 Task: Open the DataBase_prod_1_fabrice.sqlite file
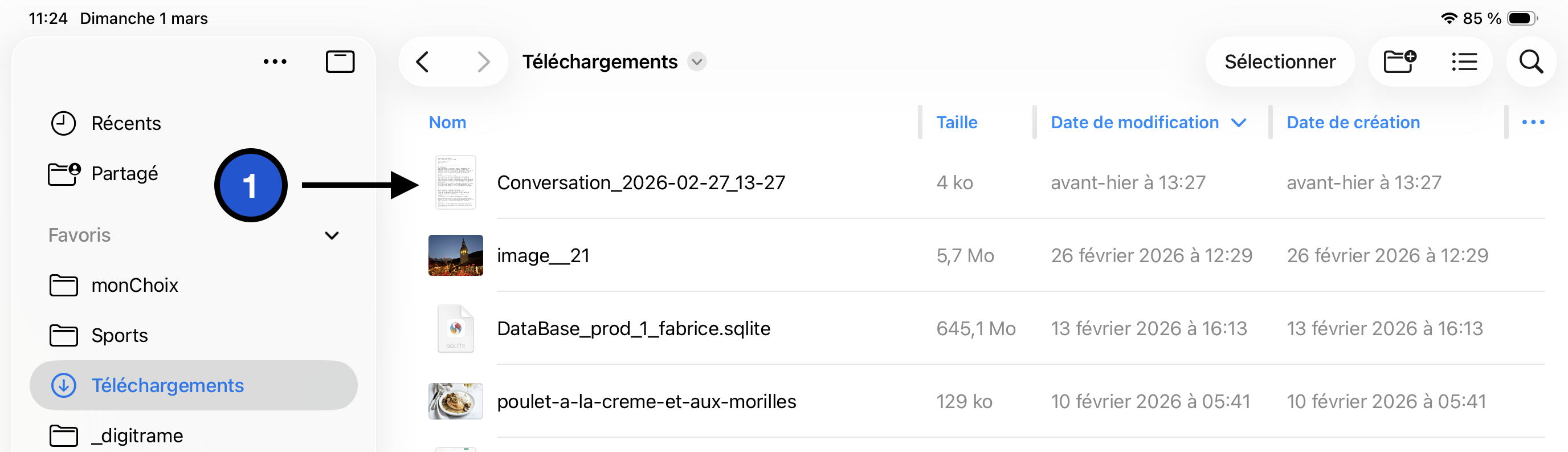click(633, 328)
